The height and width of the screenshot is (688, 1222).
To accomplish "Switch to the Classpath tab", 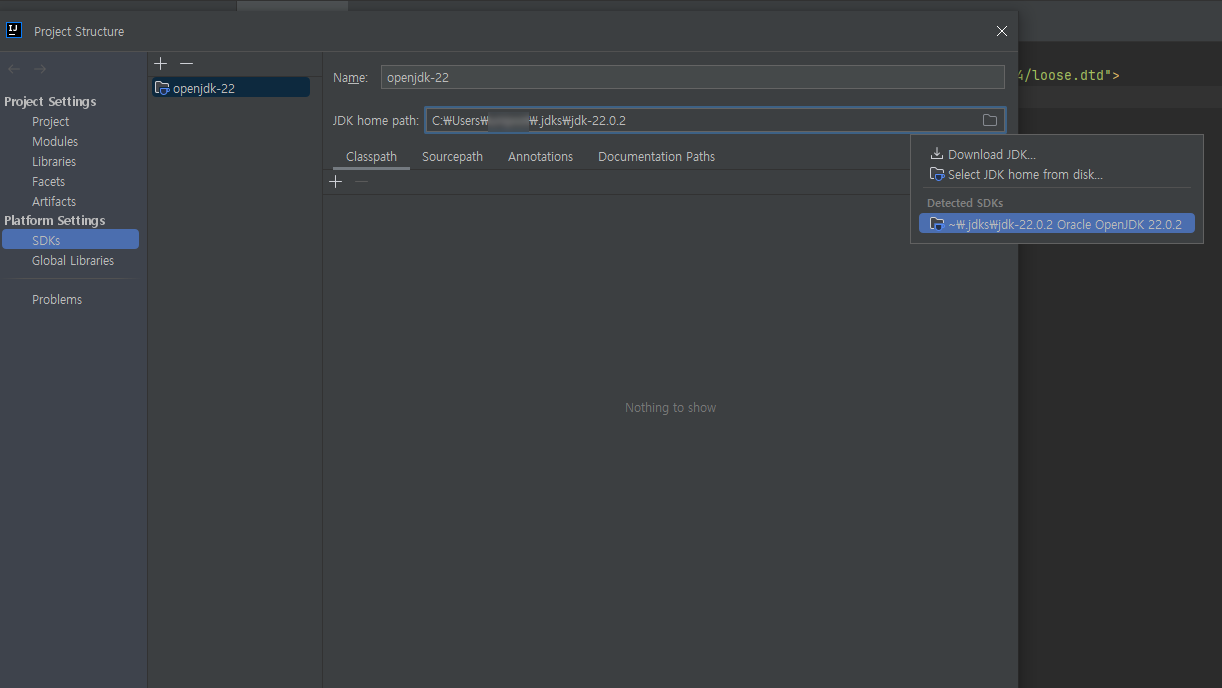I will pos(371,156).
